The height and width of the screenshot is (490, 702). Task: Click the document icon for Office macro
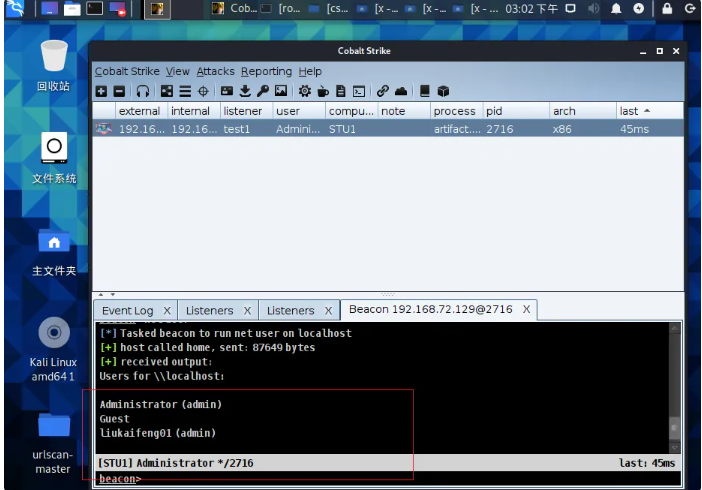(341, 91)
